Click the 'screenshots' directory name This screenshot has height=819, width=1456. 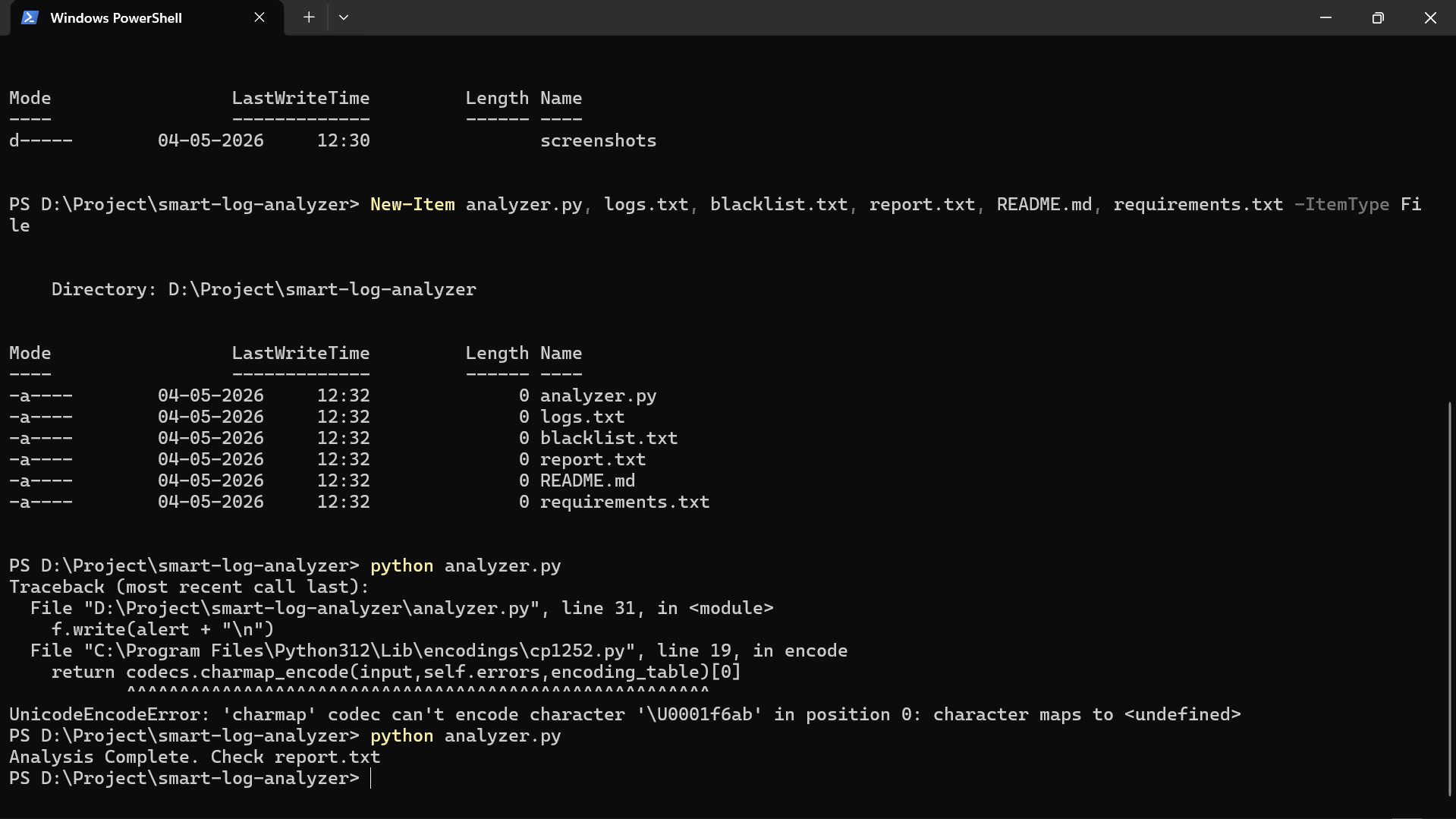(x=598, y=140)
